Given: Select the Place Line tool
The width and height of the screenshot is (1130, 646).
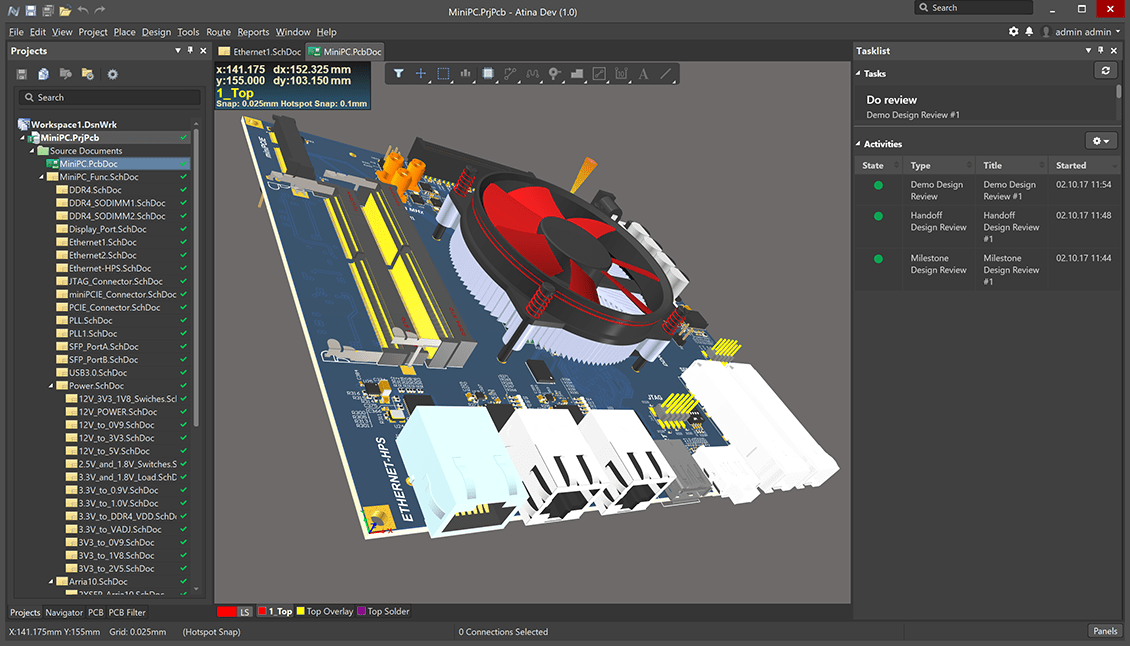Looking at the screenshot, I should (x=666, y=72).
